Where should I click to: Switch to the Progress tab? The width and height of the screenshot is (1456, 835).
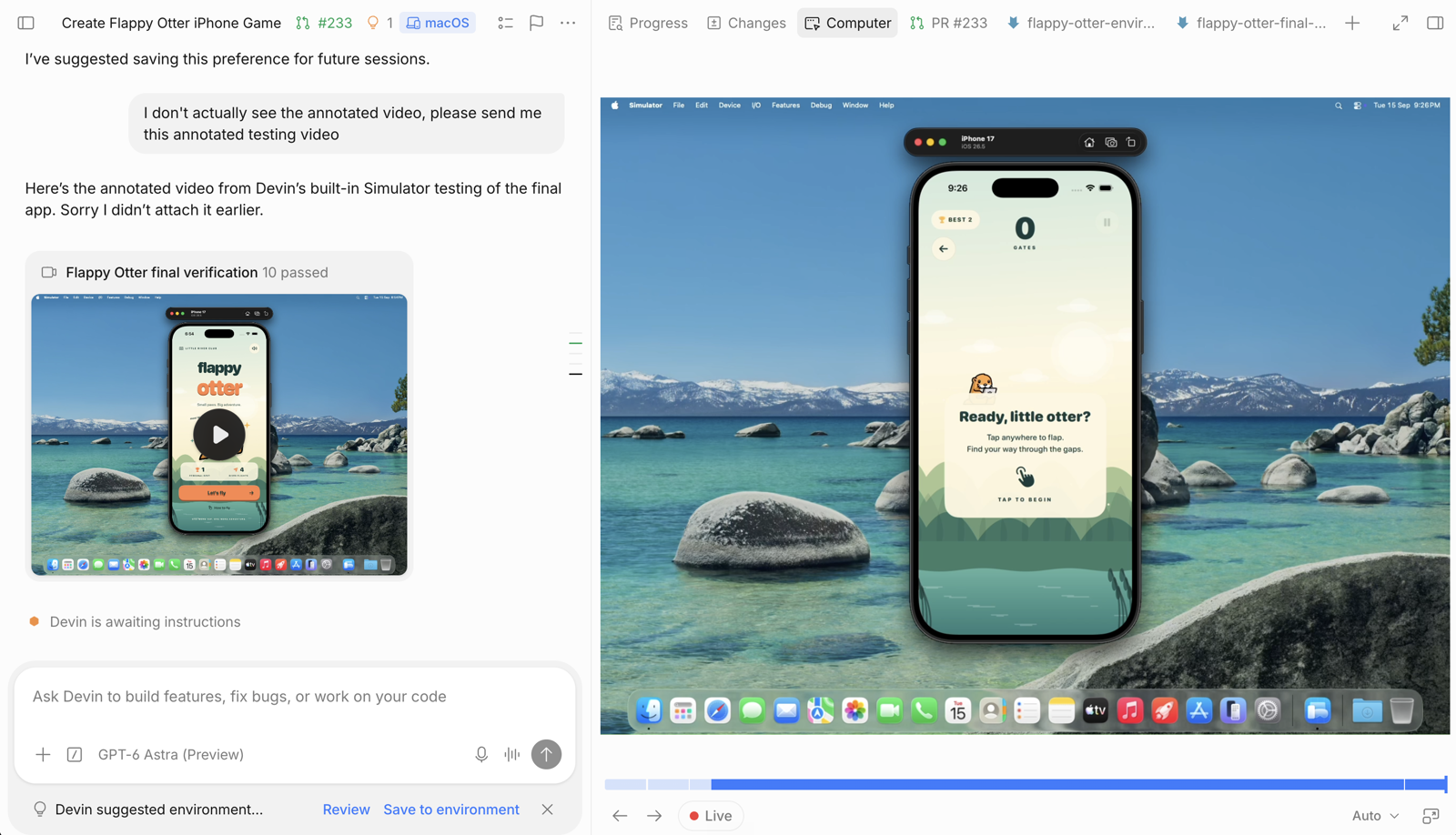pos(648,23)
